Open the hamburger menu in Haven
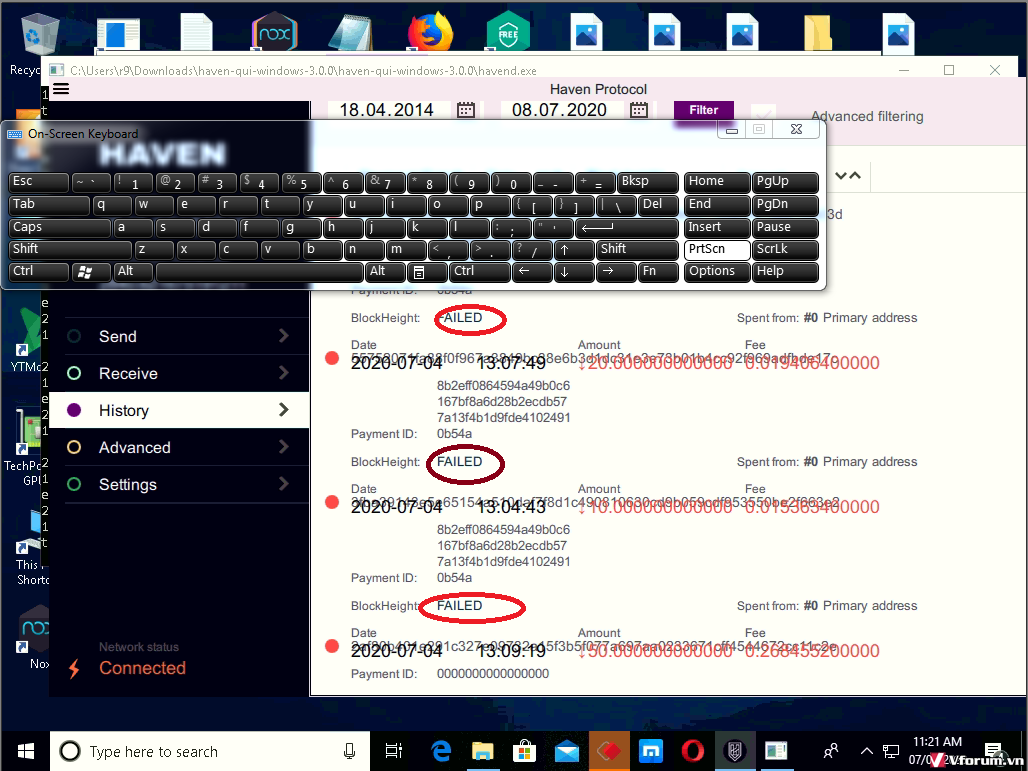Viewport: 1028px width, 771px height. 61,89
